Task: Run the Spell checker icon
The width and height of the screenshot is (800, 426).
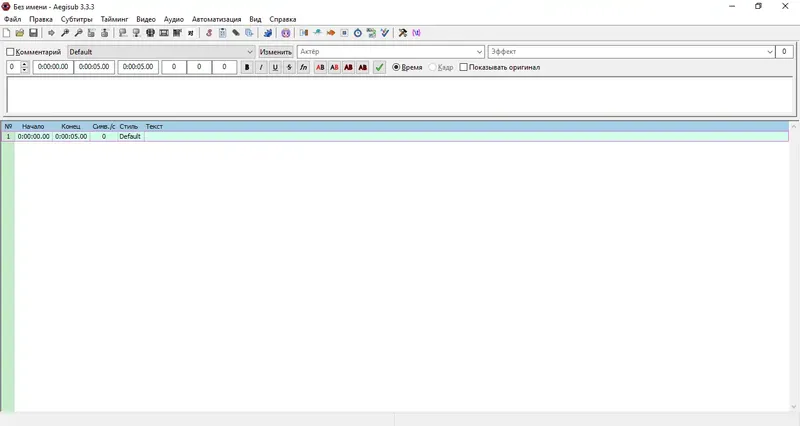Action: coord(385,33)
